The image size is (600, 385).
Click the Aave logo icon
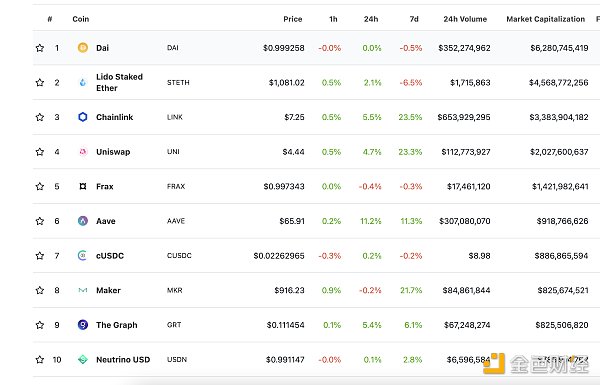(83, 221)
